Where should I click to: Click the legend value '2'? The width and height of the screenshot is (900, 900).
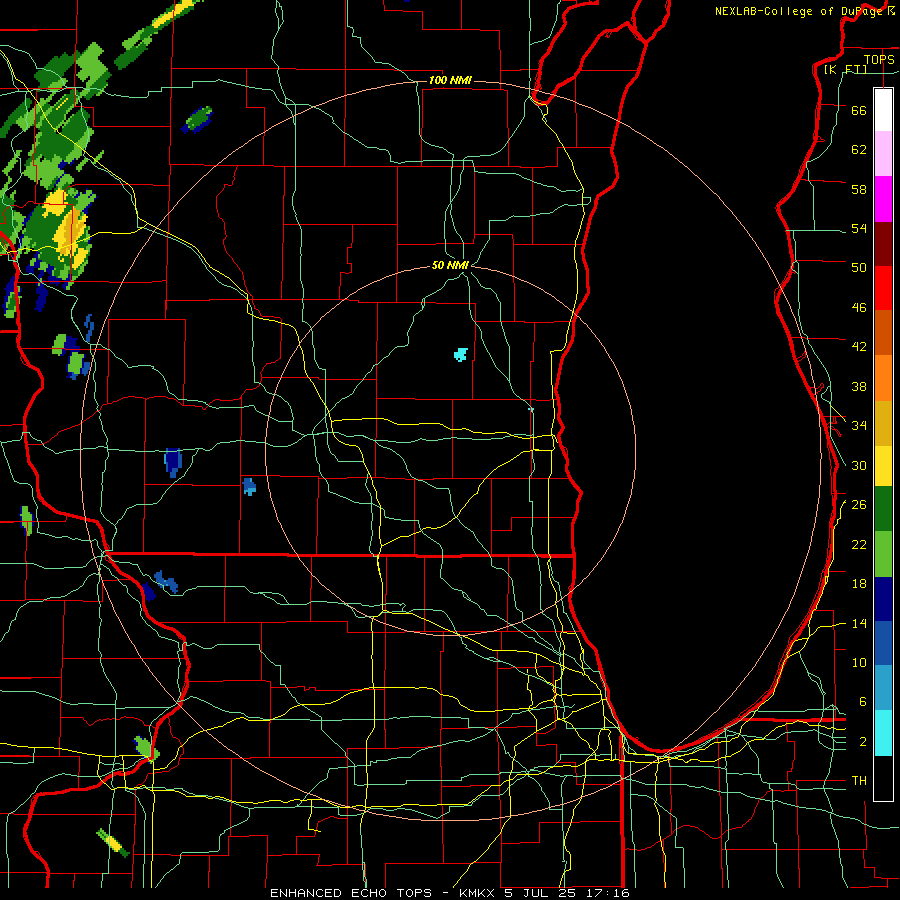pyautogui.click(x=863, y=742)
